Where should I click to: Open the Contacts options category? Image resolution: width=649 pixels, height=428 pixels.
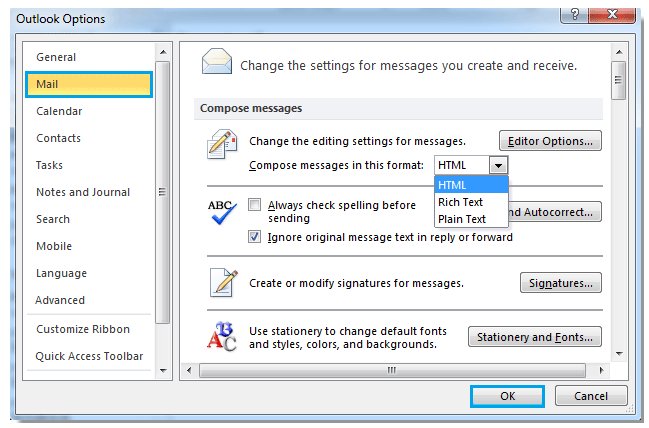89,138
